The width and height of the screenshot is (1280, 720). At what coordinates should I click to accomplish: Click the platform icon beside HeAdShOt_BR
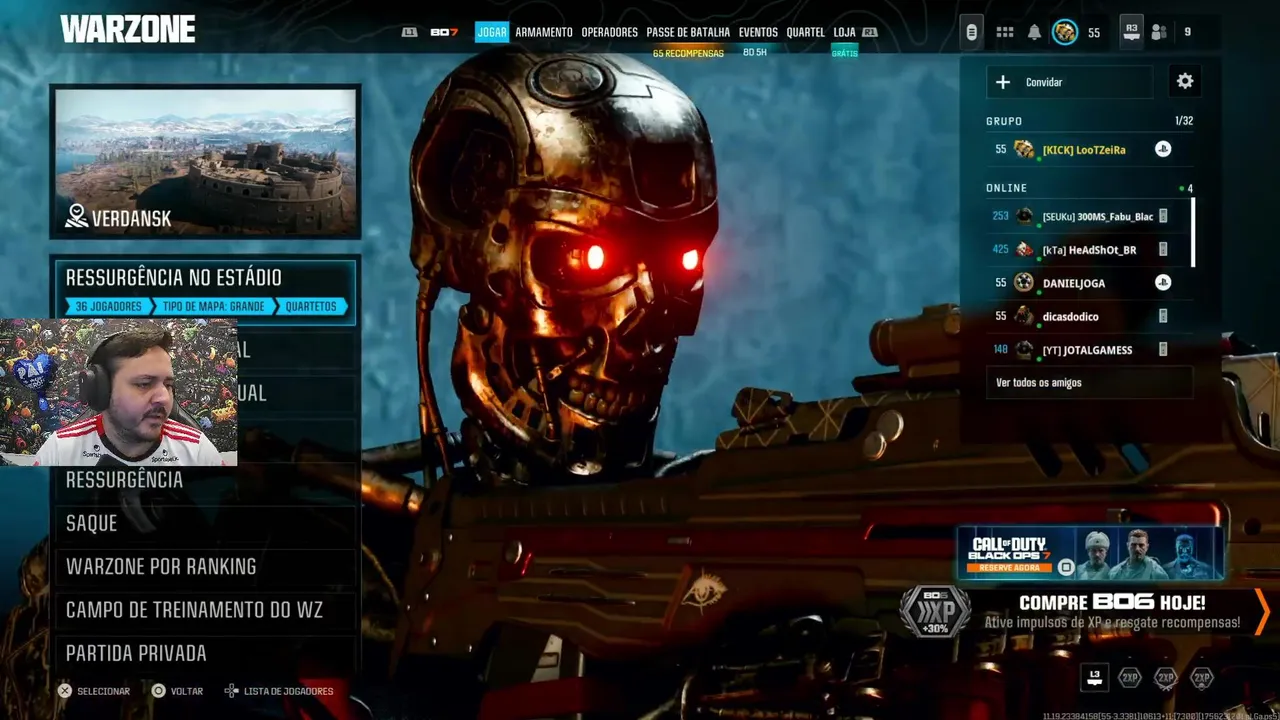pyautogui.click(x=1163, y=249)
